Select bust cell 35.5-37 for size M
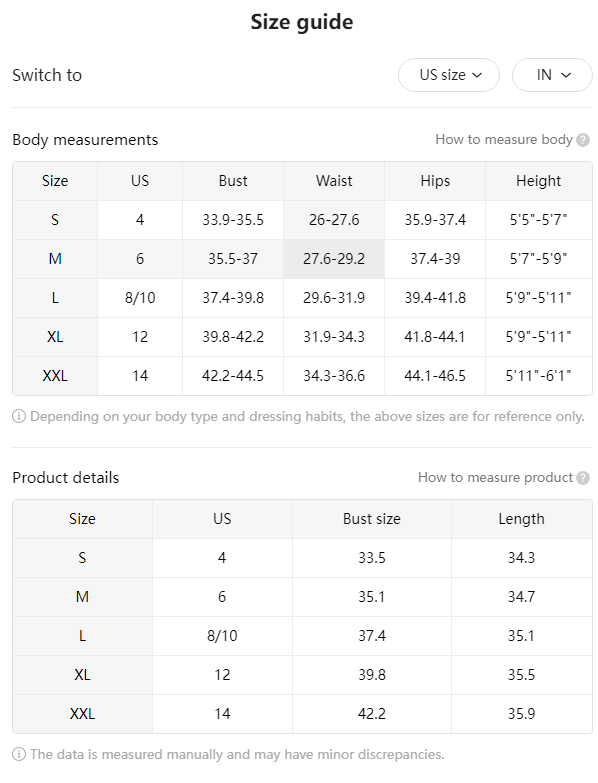This screenshot has width=598, height=783. [233, 259]
